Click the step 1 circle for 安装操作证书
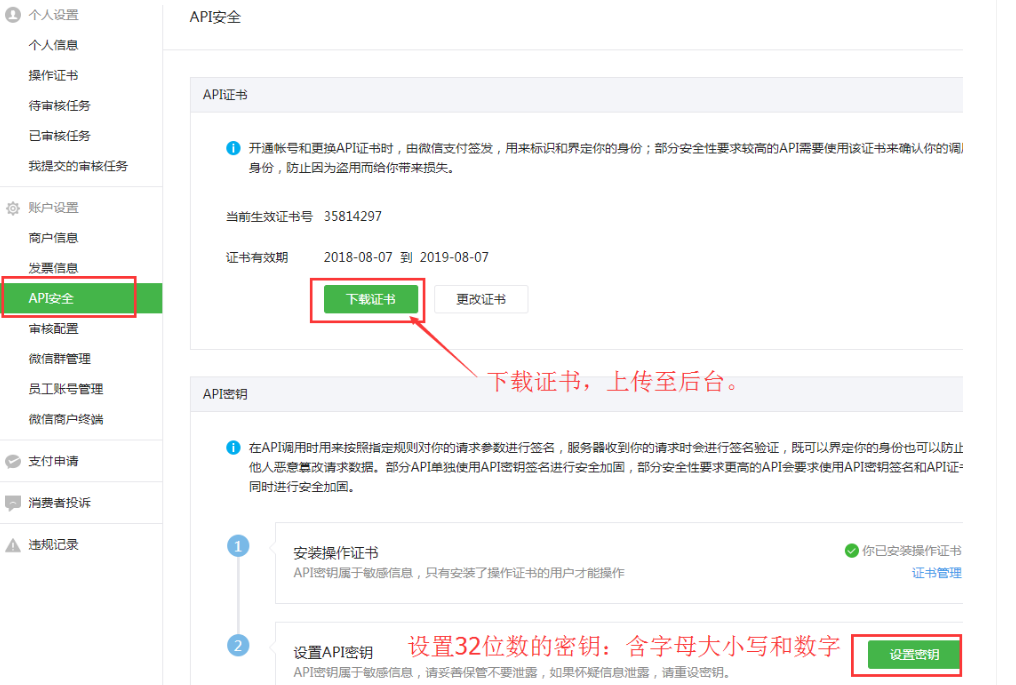 (x=238, y=546)
